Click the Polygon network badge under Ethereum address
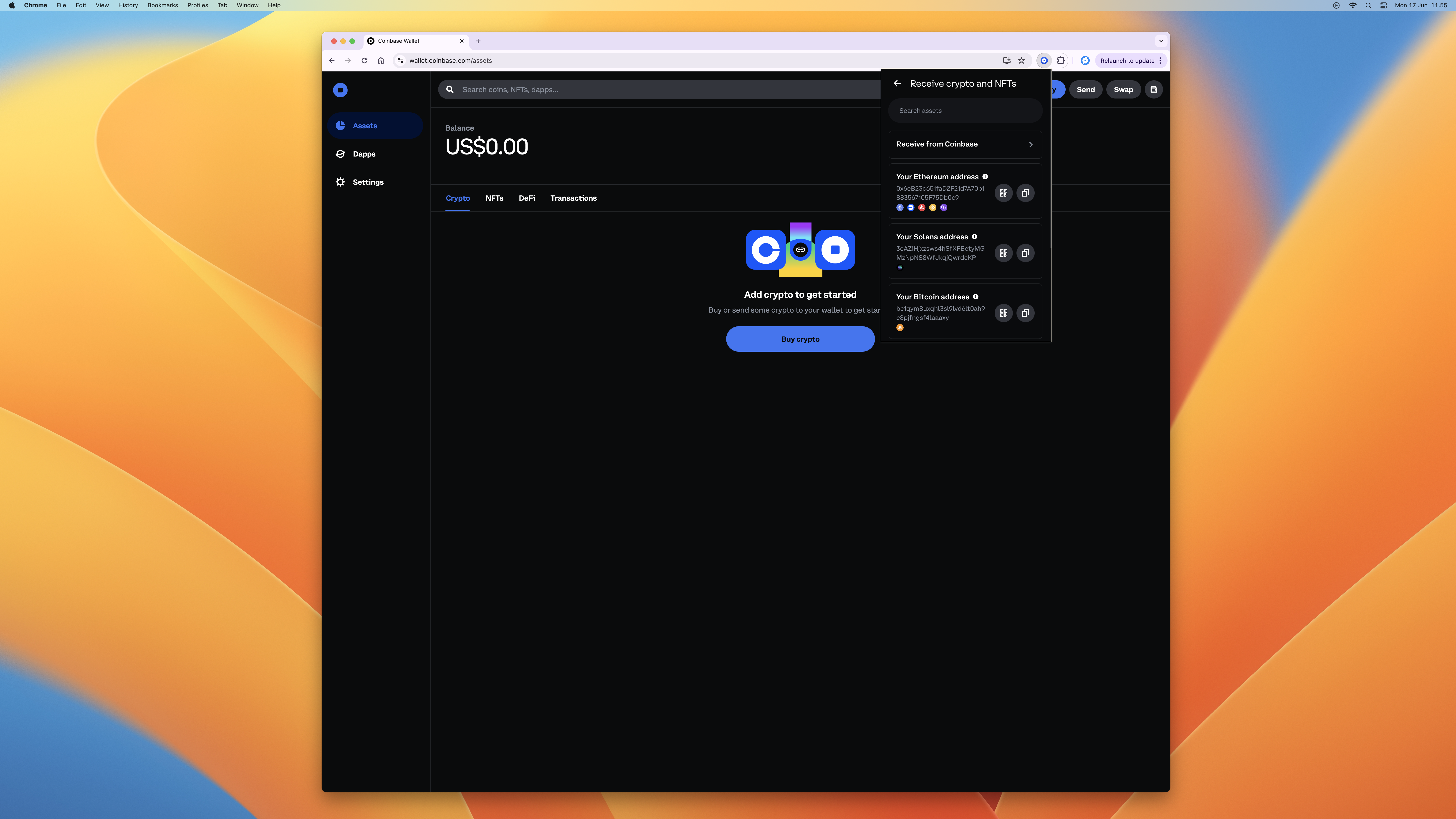 944,207
